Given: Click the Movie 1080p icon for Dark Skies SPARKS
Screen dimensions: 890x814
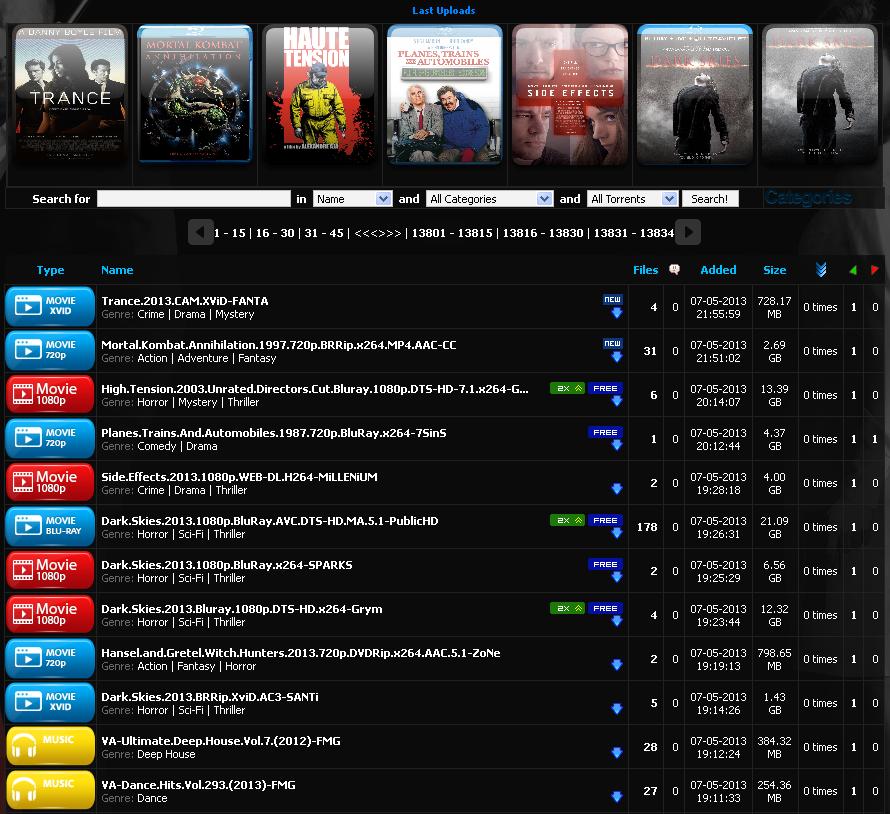Looking at the screenshot, I should 50,570.
